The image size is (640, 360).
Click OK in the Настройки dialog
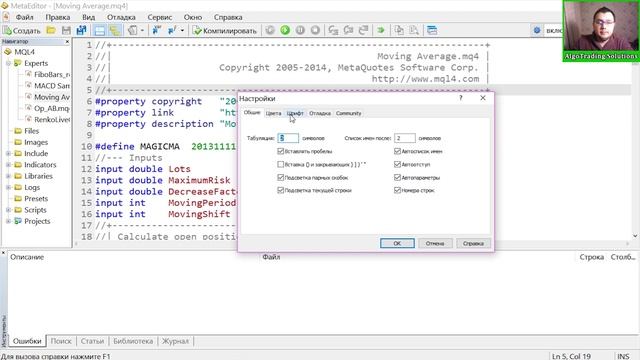pyautogui.click(x=397, y=243)
